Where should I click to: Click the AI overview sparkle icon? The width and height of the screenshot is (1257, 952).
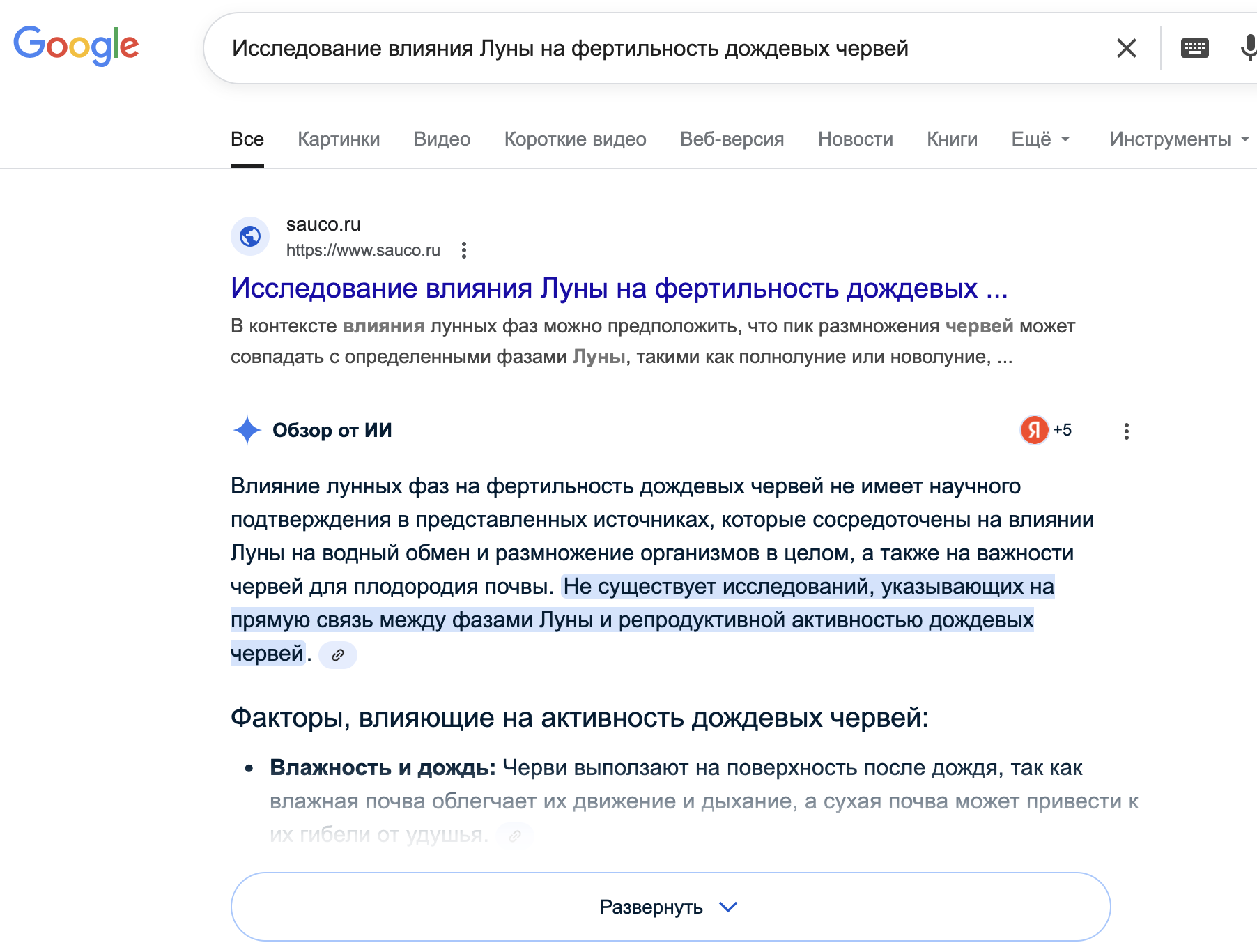coord(247,430)
